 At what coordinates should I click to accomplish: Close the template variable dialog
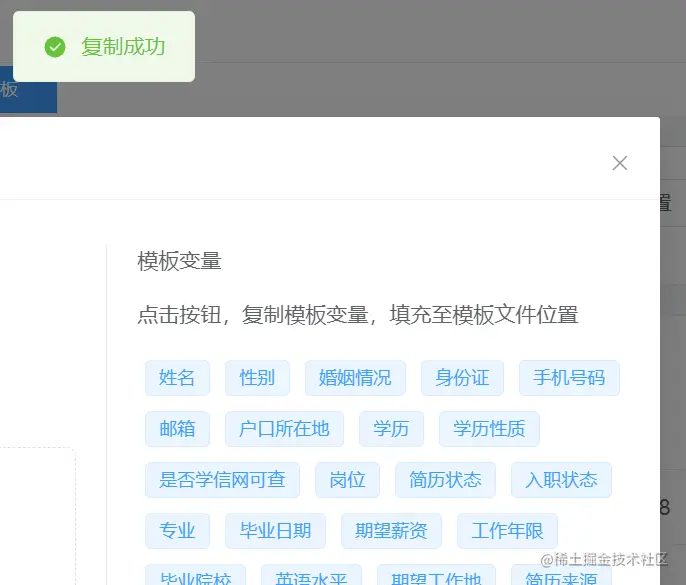620,163
